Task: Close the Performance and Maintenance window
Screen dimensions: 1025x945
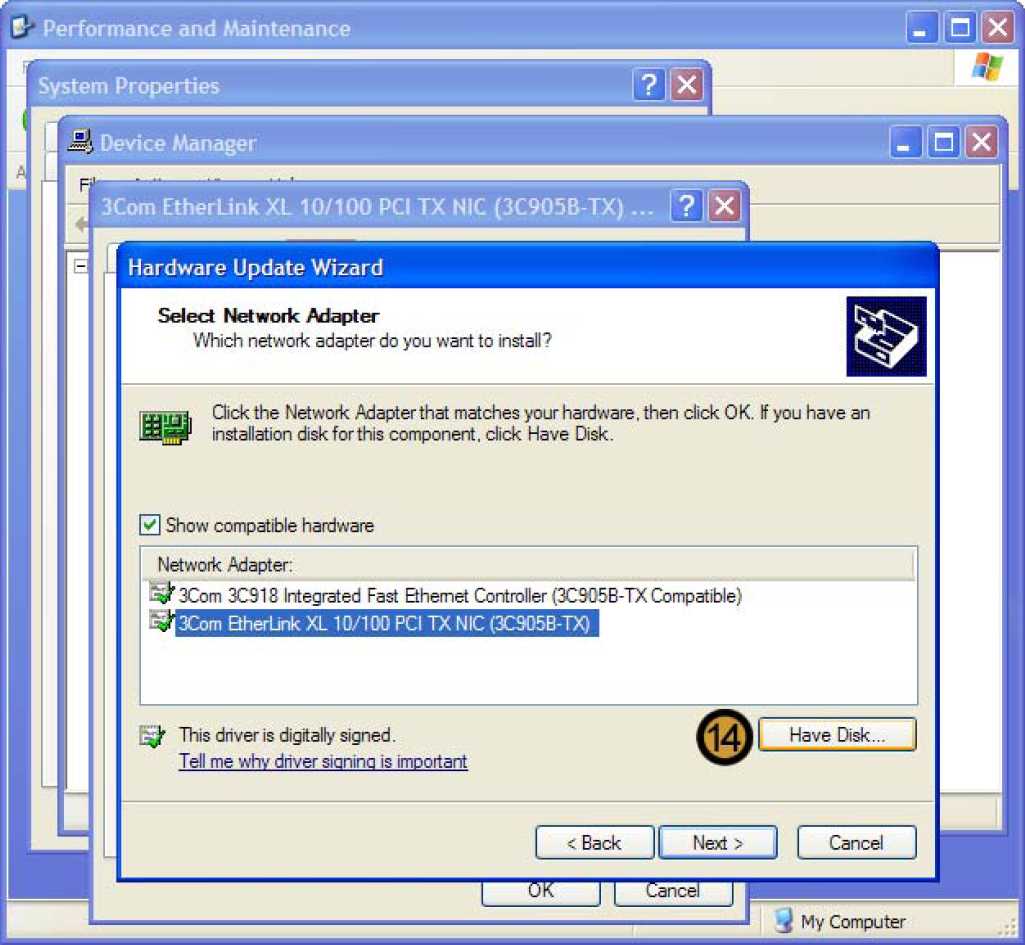Action: coord(998,28)
